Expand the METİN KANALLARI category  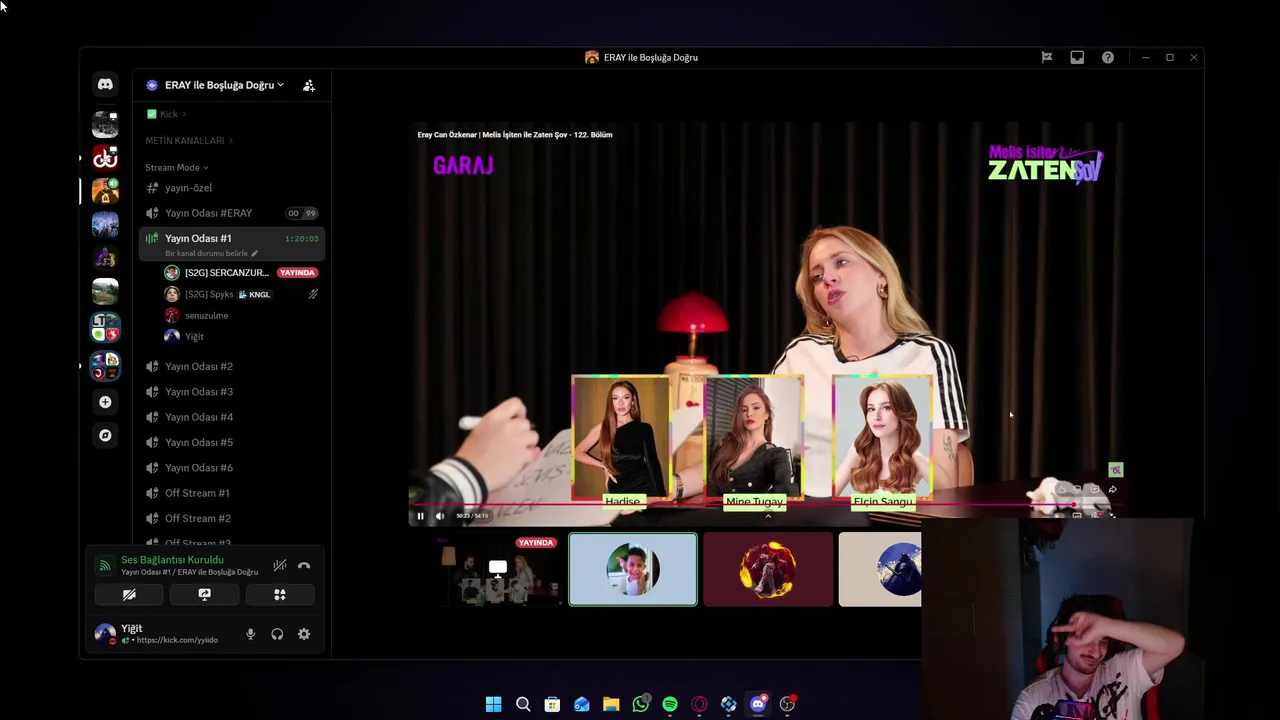pyautogui.click(x=190, y=141)
